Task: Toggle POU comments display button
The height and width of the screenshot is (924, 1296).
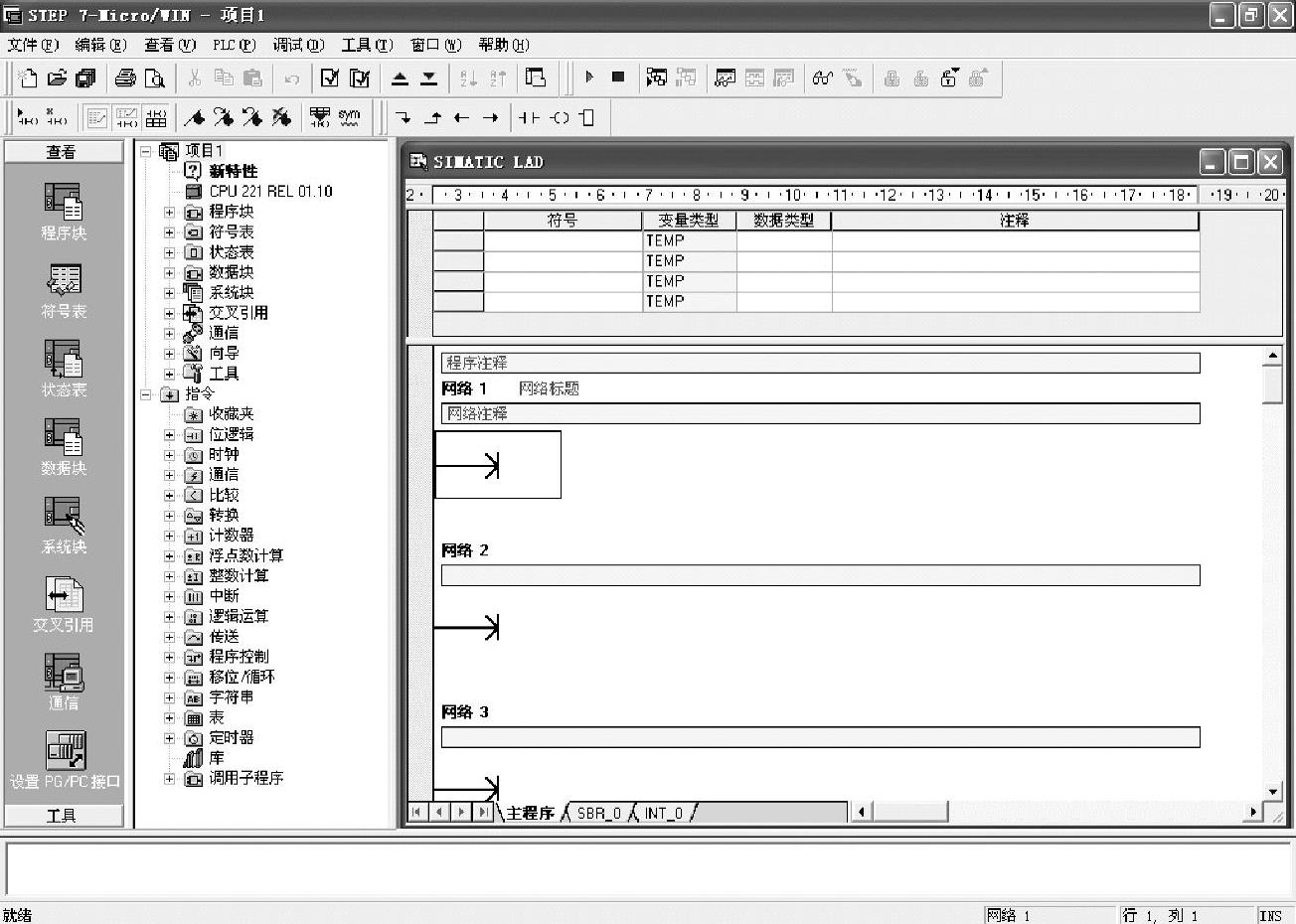Action: coord(97,117)
